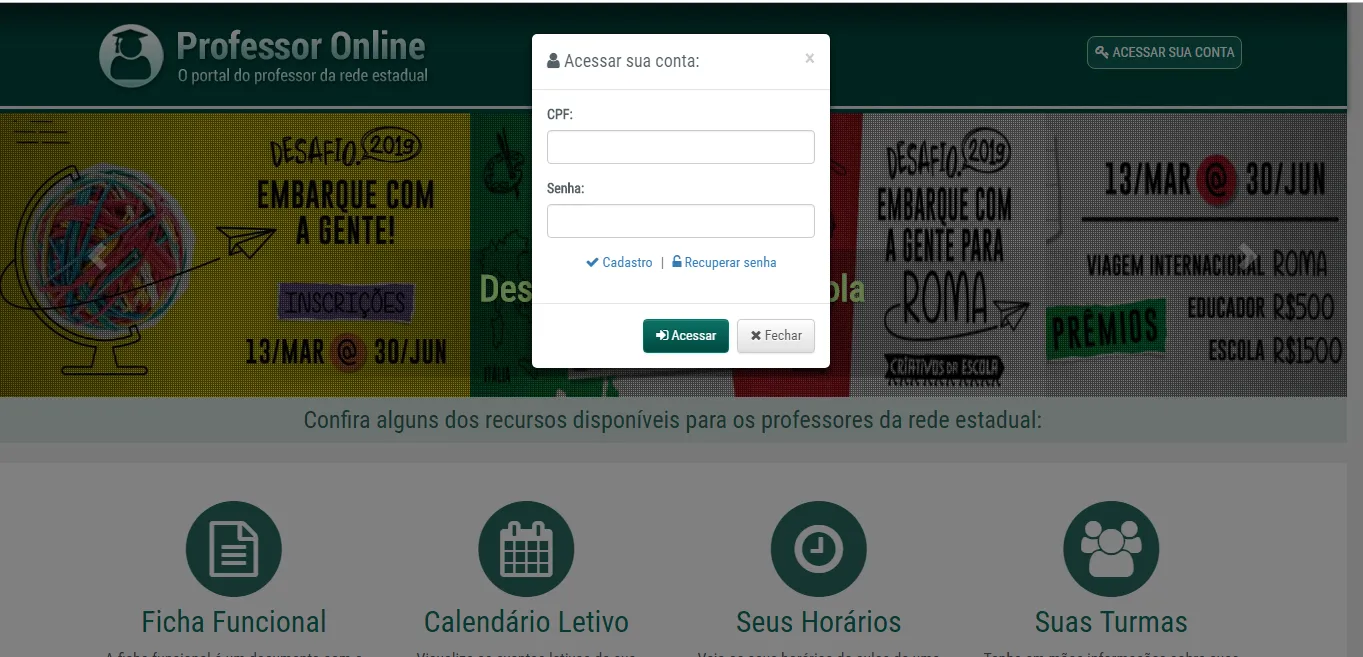Click the Suas Turmas group icon
The image size is (1363, 657).
pos(1111,549)
